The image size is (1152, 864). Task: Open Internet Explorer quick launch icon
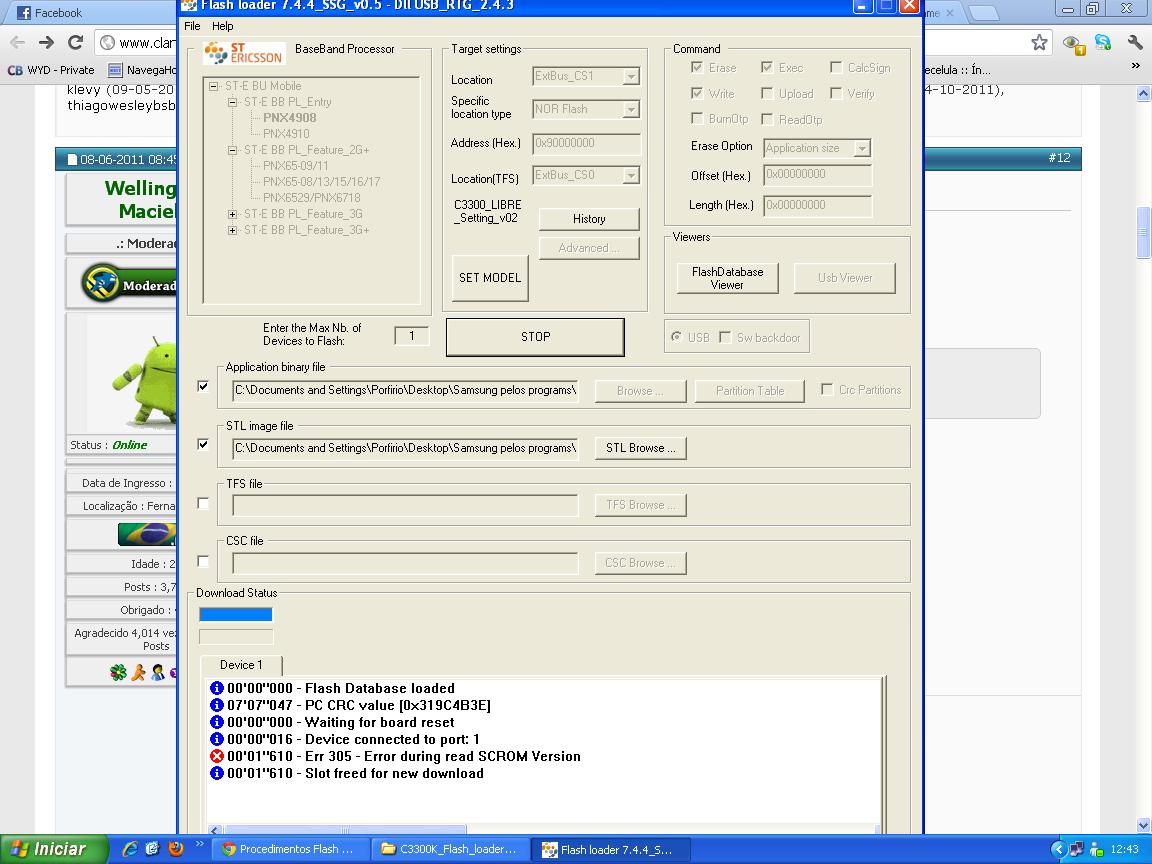[x=130, y=849]
